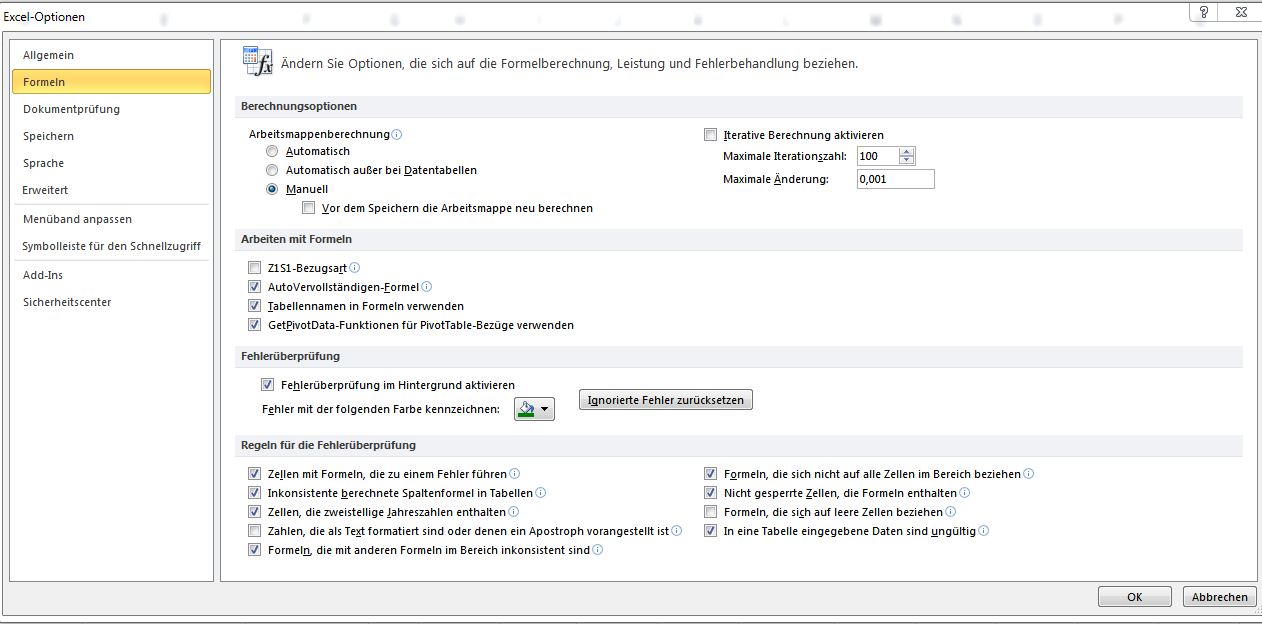Open the Allgemein options category
This screenshot has width=1262, height=624.
[x=111, y=55]
